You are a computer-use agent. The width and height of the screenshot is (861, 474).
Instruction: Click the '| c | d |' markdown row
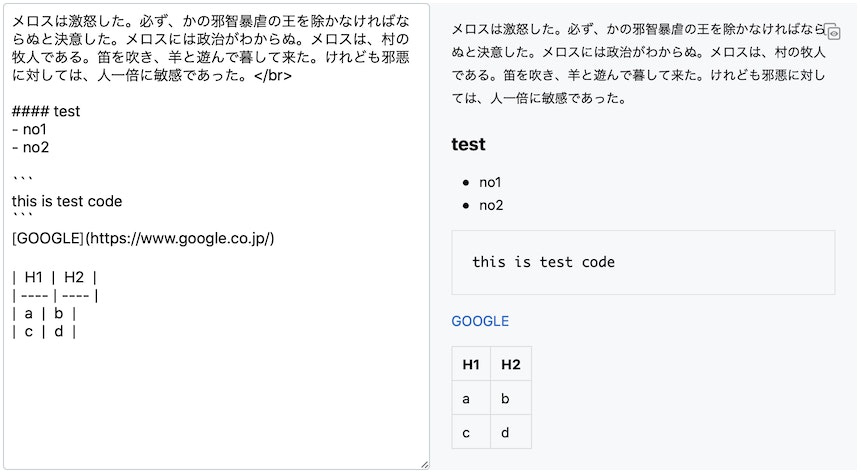tap(44, 332)
